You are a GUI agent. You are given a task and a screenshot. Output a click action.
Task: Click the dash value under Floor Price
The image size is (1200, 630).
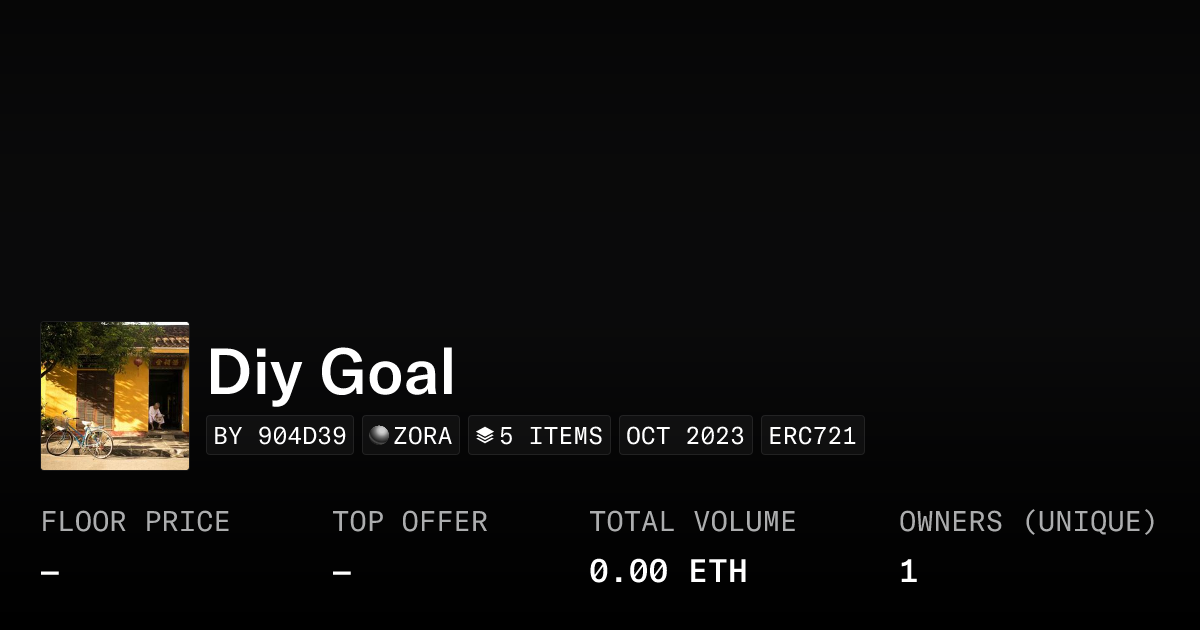(50, 573)
